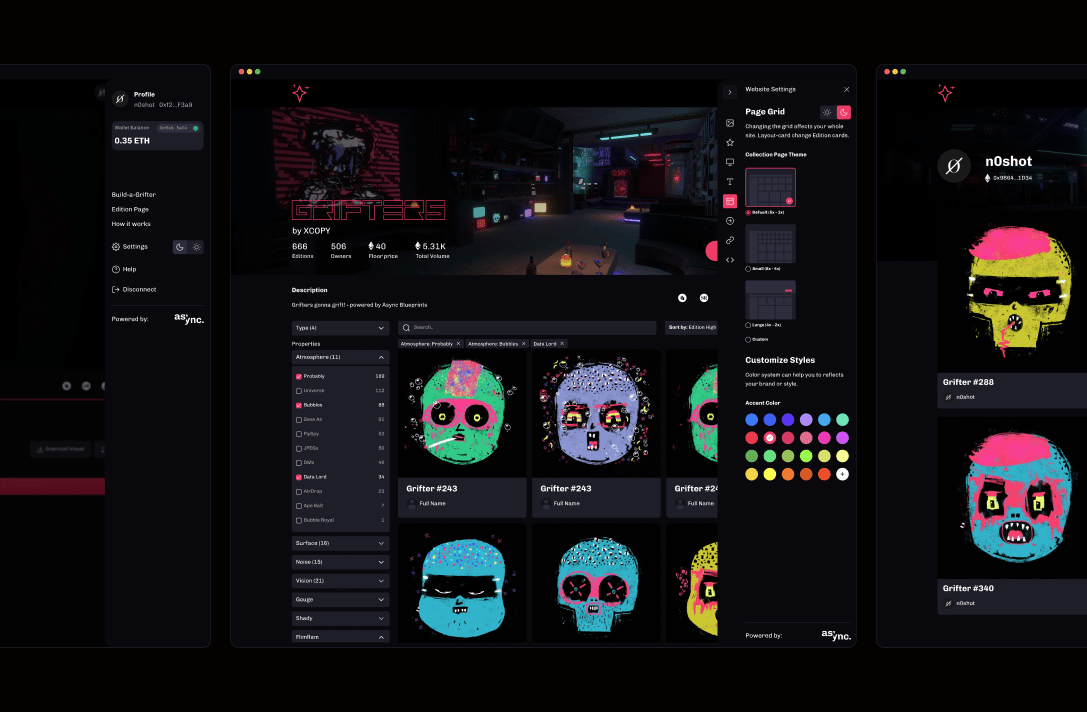The height and width of the screenshot is (712, 1087).
Task: Select the Default grid radio button
Action: 748,213
